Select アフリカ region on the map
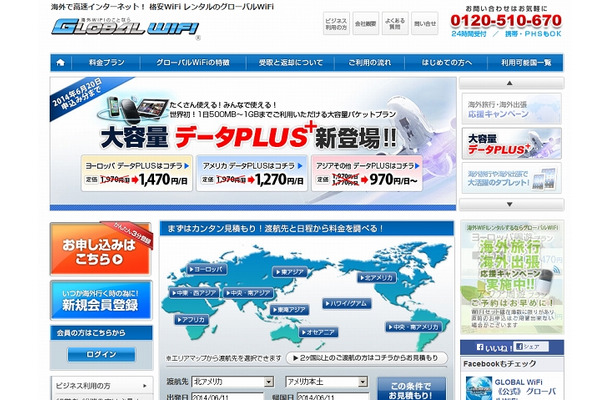The image size is (610, 400). click(x=192, y=320)
